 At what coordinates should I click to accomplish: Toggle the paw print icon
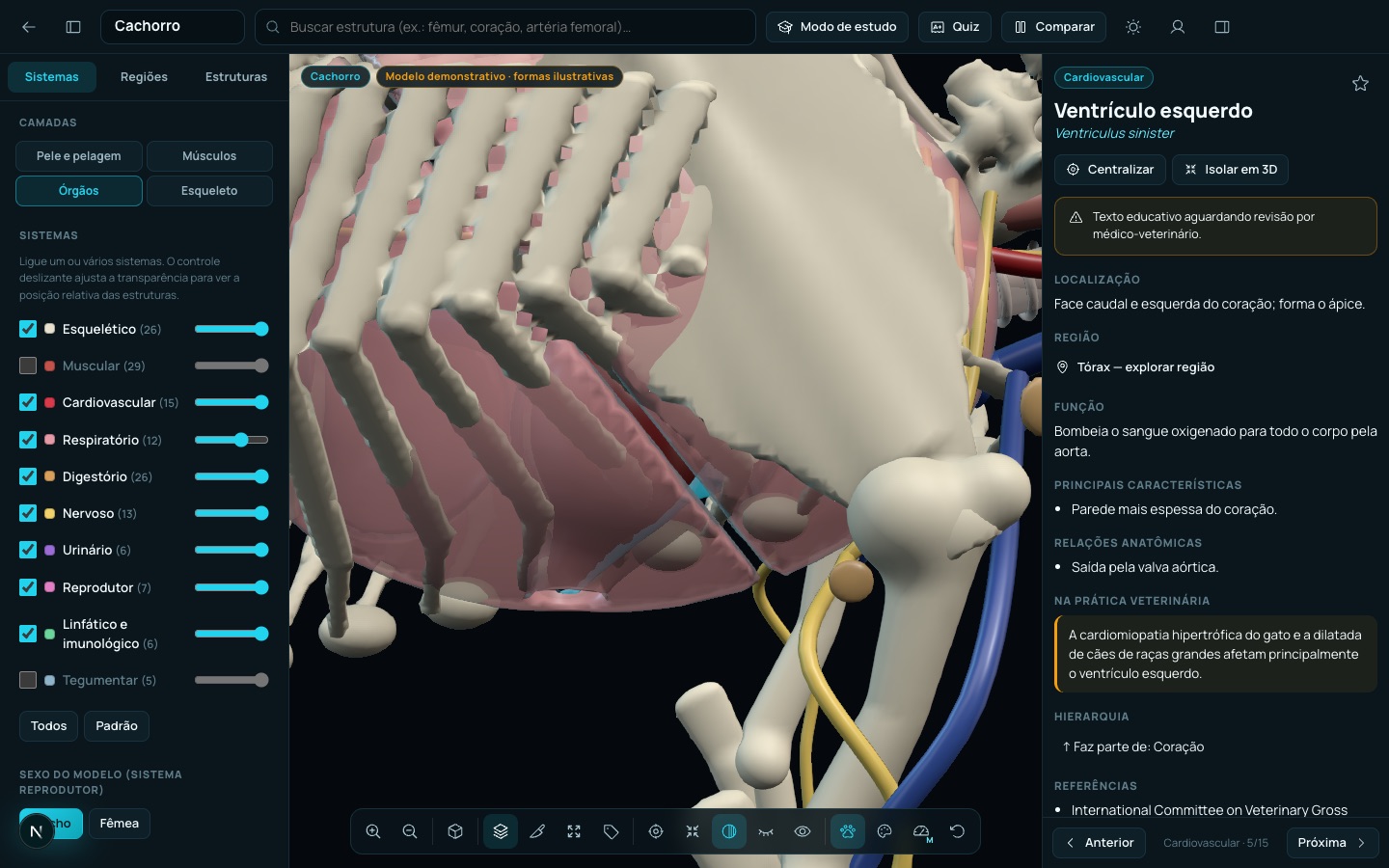tap(848, 831)
